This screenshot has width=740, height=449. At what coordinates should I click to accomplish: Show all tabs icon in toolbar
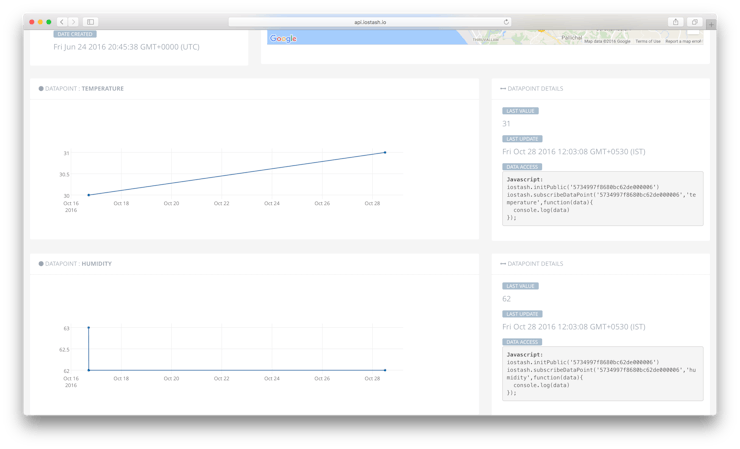pyautogui.click(x=694, y=22)
